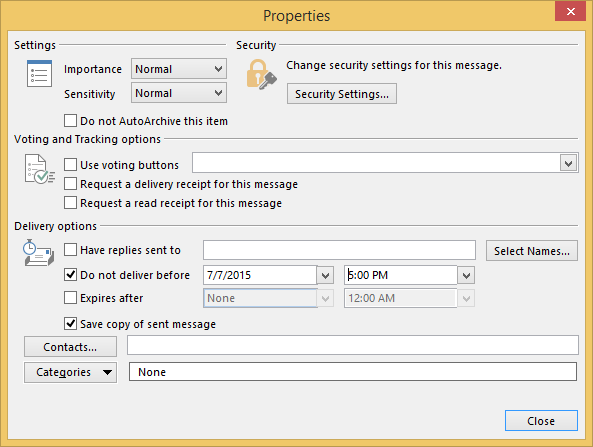Click the delivery options clock mailbox icon
This screenshot has width=593, height=447.
click(39, 253)
